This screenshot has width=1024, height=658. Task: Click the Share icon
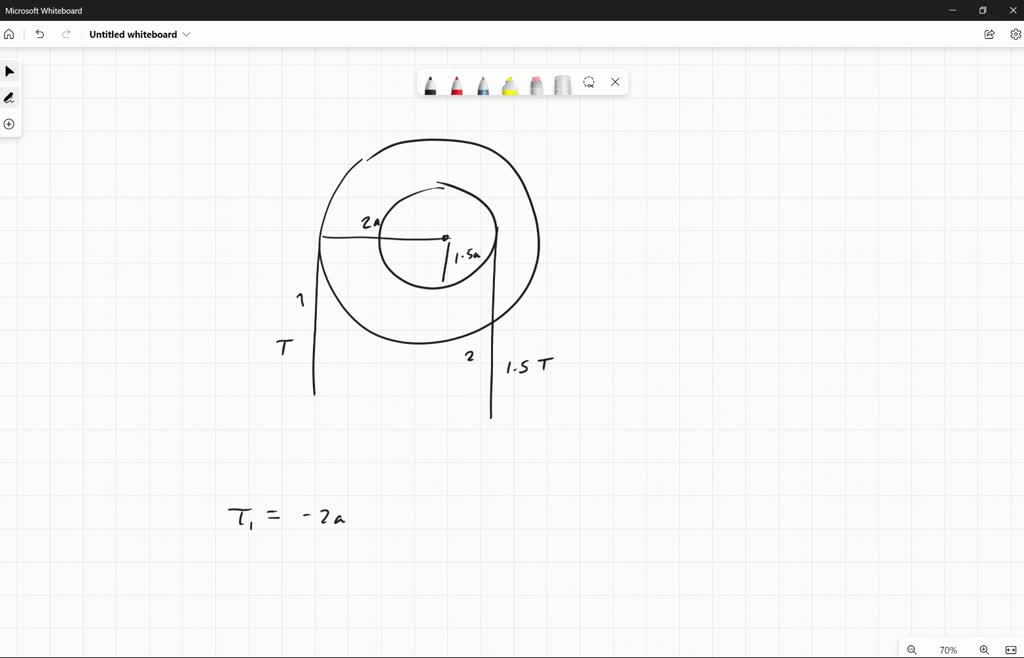click(988, 33)
